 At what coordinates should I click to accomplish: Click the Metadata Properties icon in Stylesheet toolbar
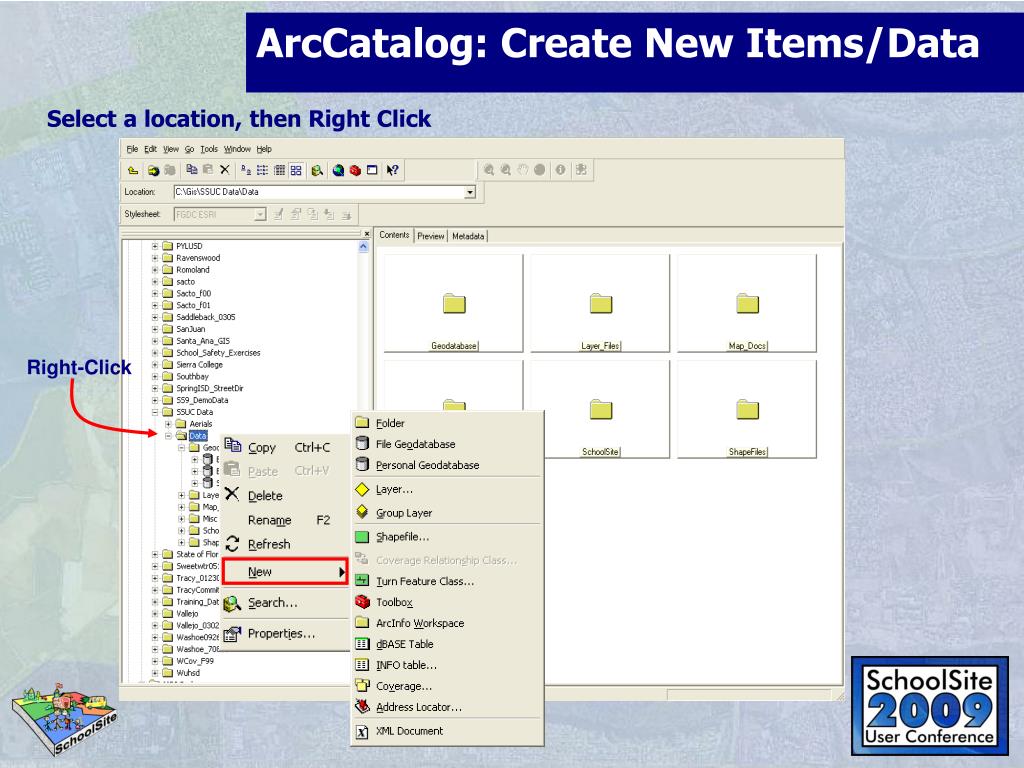pyautogui.click(x=296, y=214)
